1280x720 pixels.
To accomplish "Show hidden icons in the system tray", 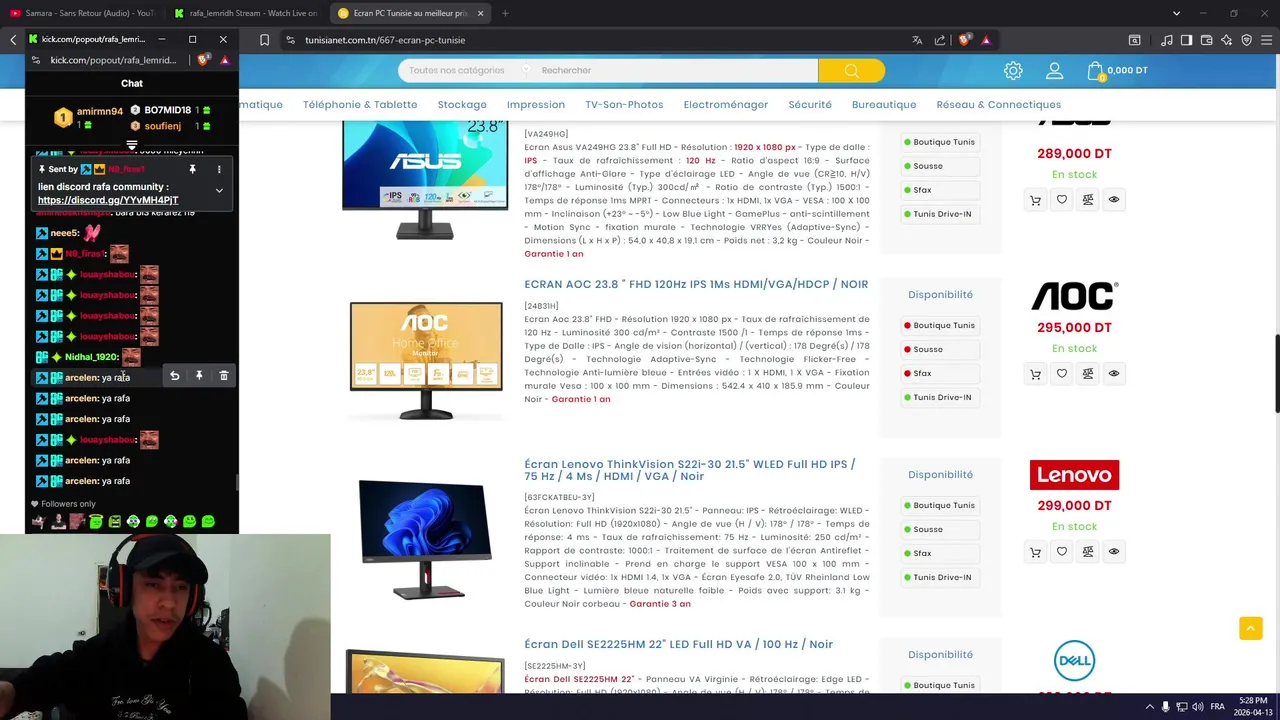I will (1149, 706).
